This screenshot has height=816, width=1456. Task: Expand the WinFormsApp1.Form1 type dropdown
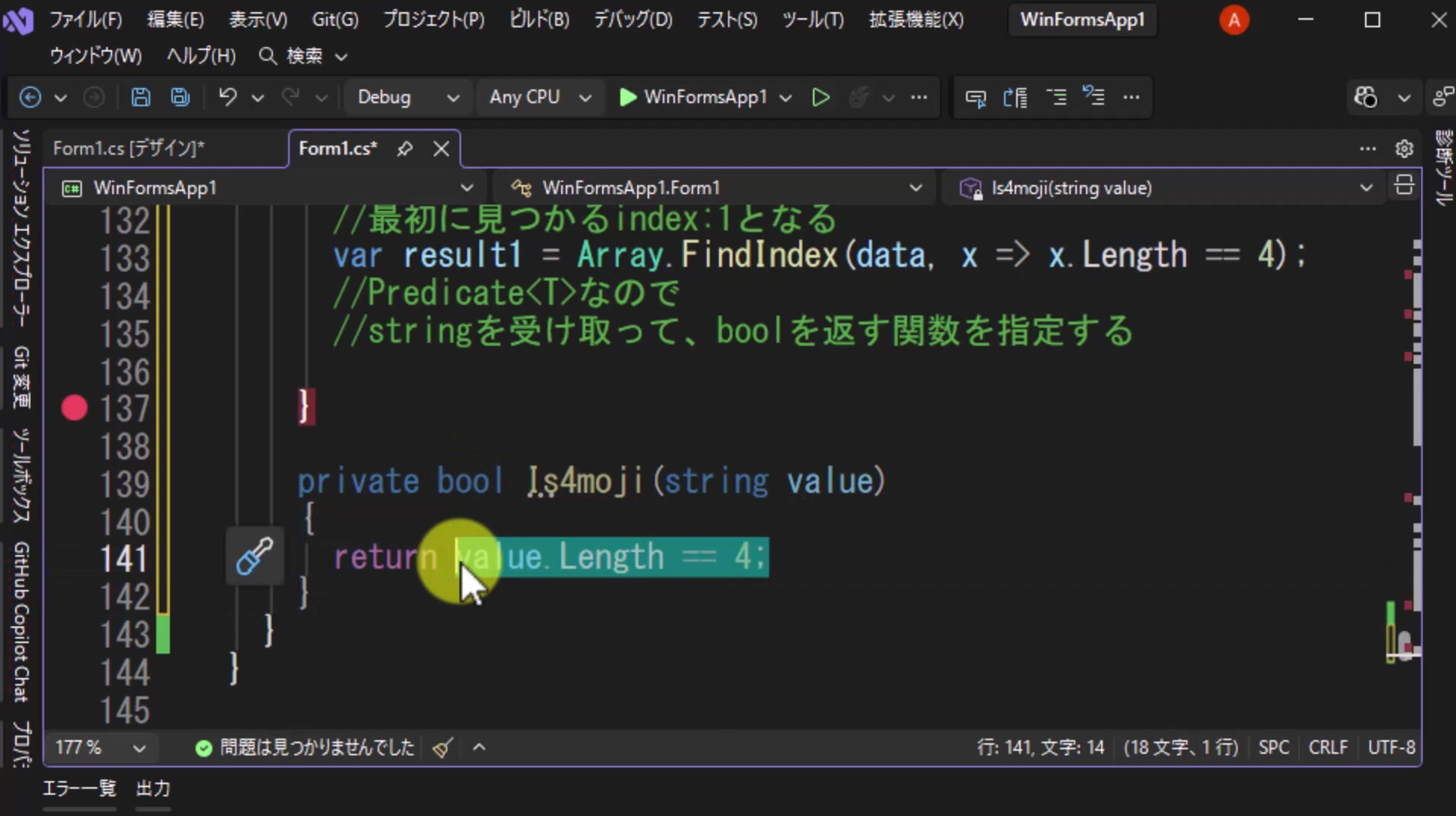point(916,187)
